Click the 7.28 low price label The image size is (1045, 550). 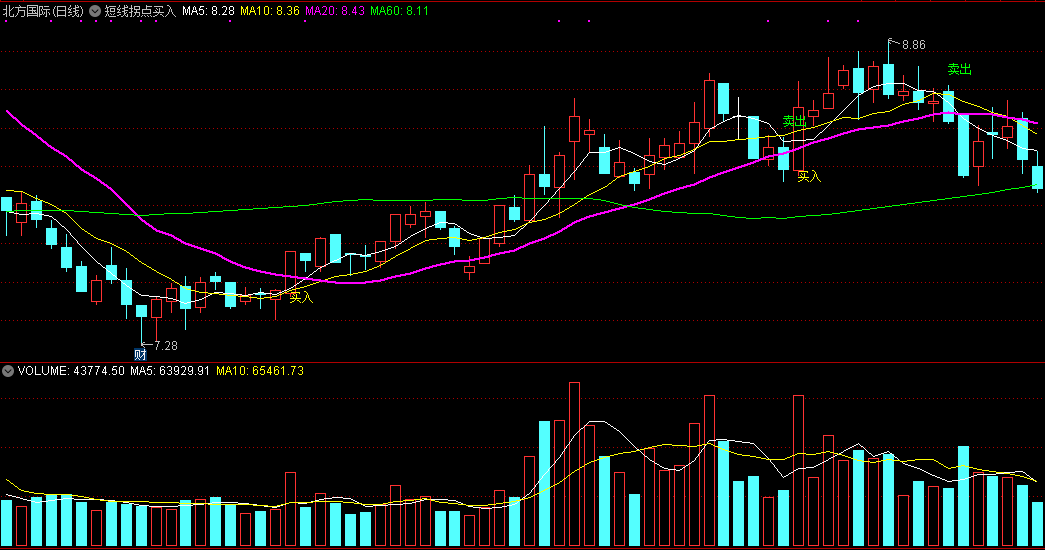click(166, 345)
